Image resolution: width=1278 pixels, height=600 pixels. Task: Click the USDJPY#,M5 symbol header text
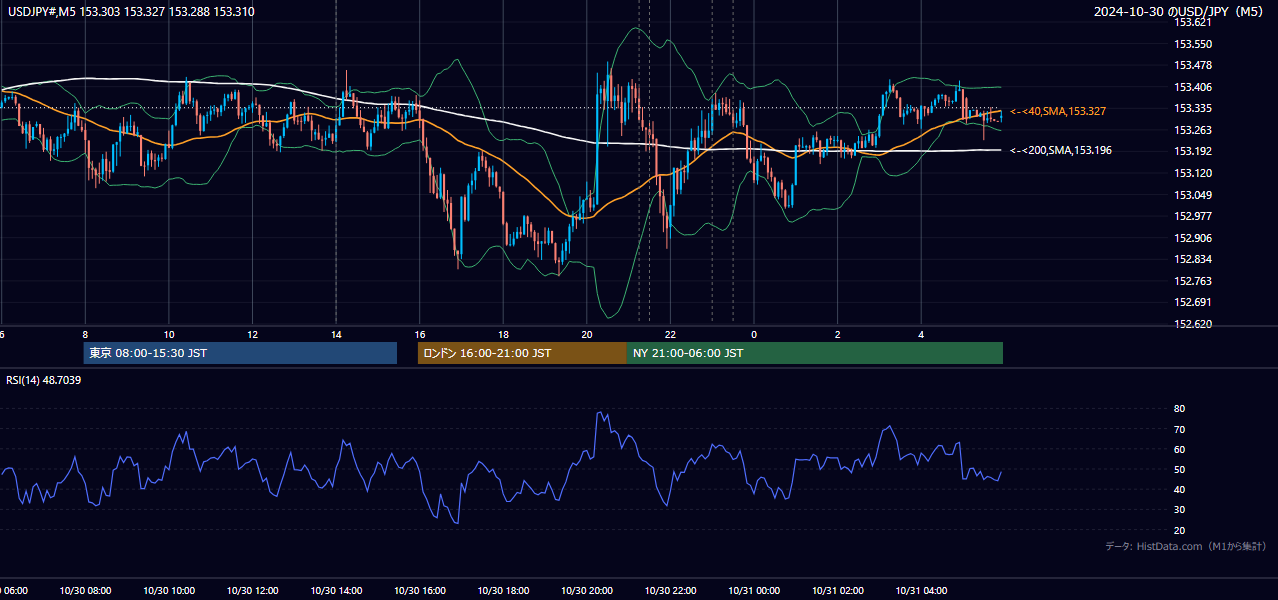coord(131,12)
